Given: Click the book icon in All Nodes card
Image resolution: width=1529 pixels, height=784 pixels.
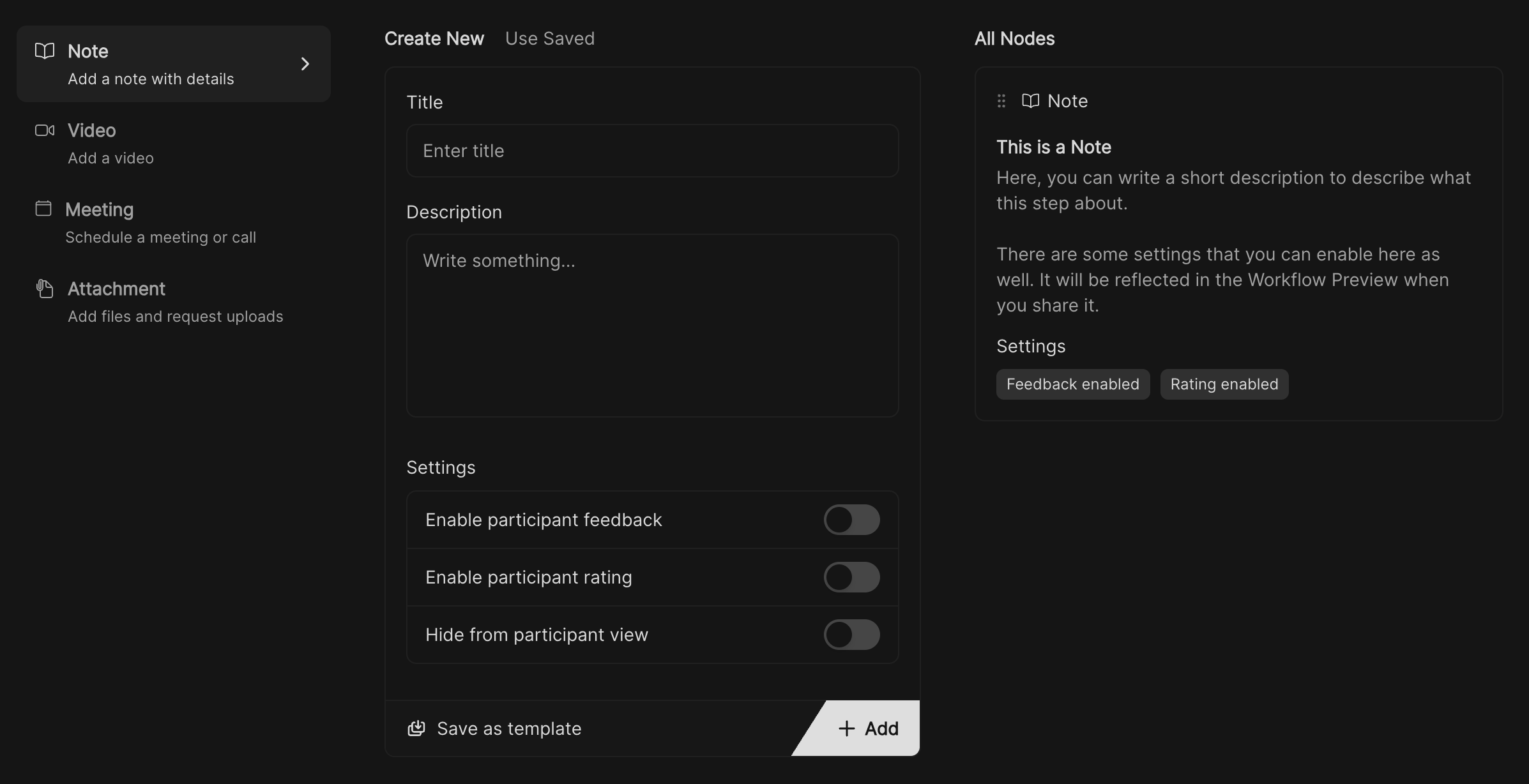Looking at the screenshot, I should (x=1030, y=101).
